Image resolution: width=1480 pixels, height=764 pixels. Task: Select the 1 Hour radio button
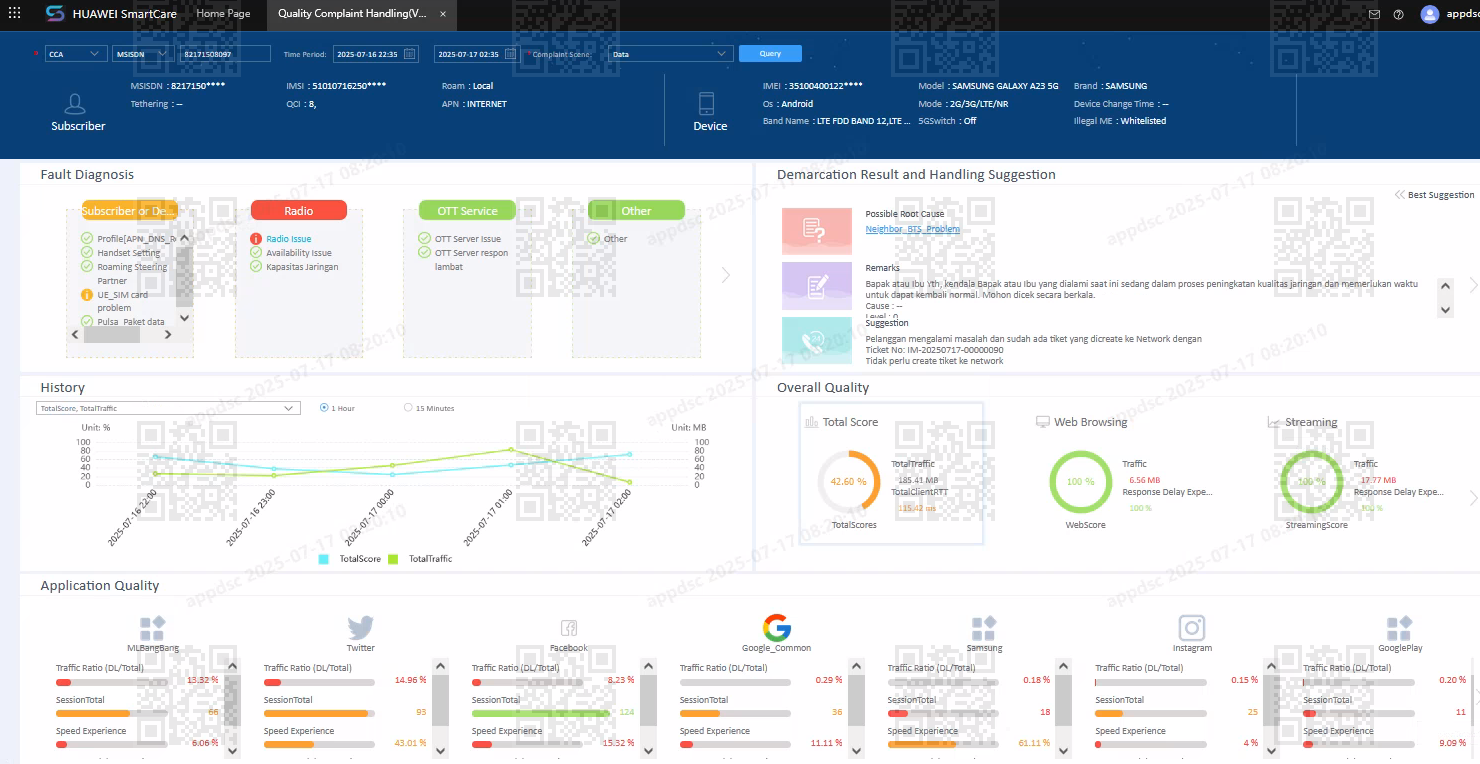coord(324,408)
